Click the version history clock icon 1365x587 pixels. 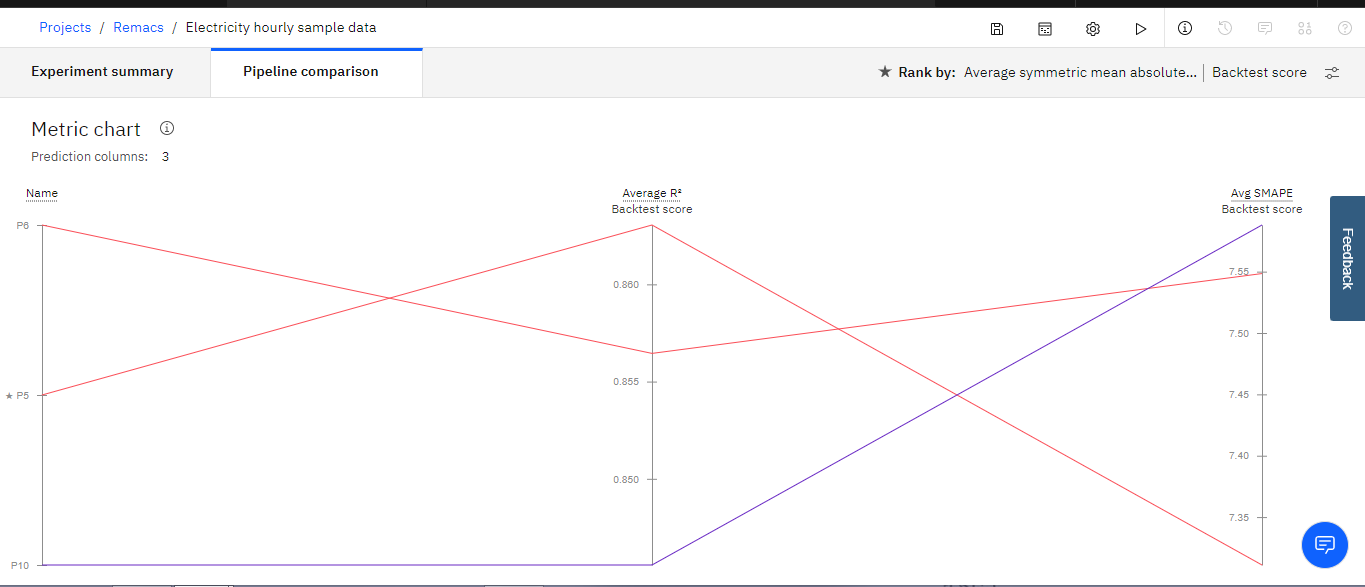point(1225,28)
